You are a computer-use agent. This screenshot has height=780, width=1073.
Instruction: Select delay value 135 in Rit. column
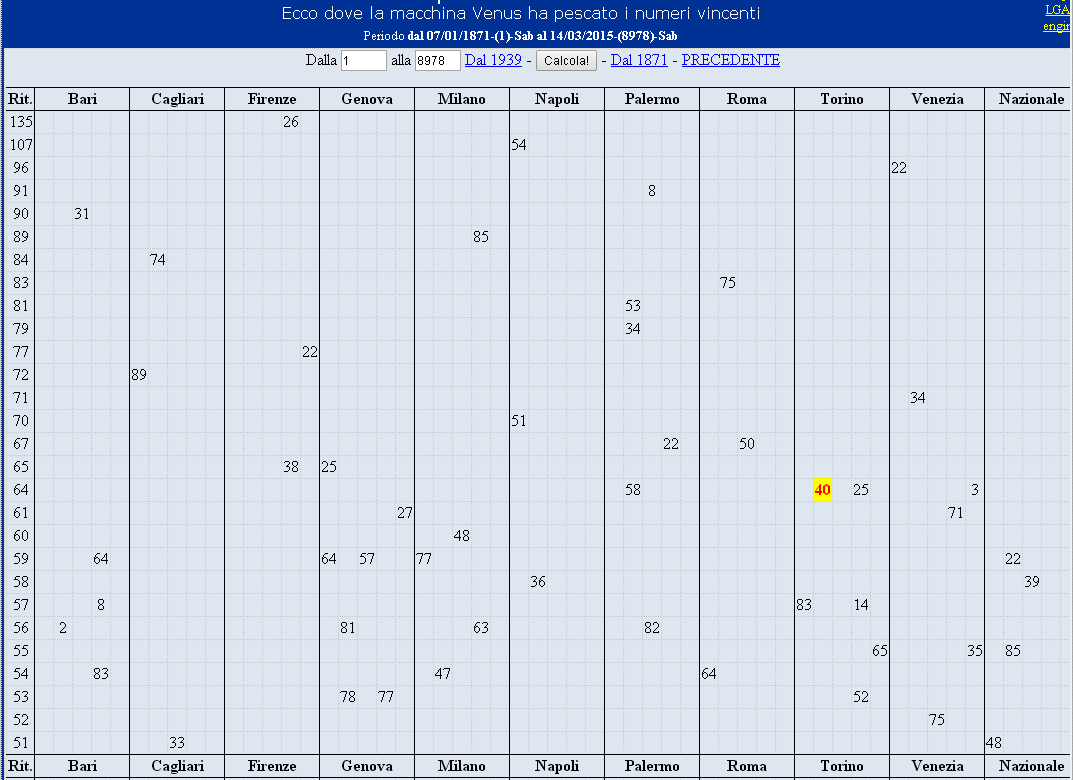point(21,122)
